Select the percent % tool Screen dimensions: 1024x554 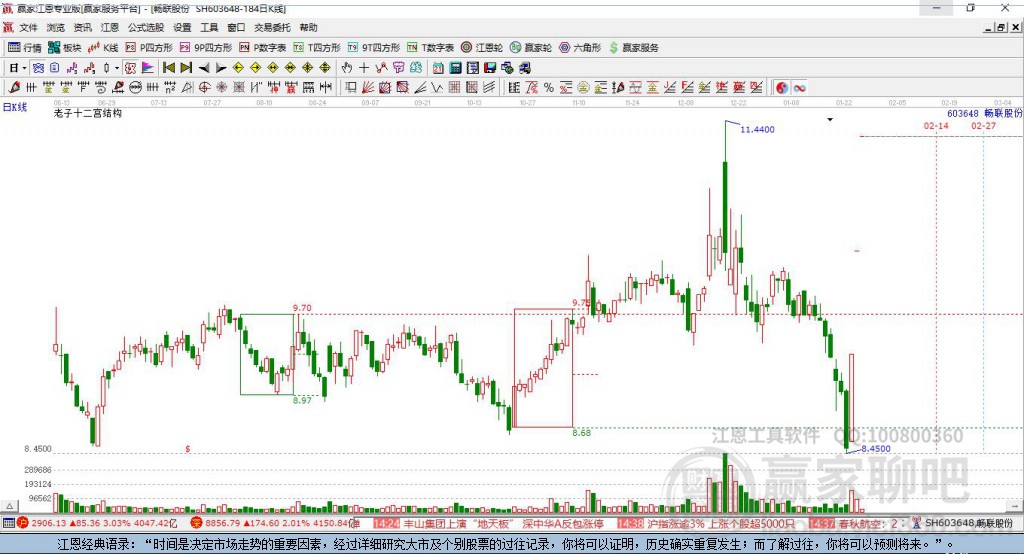549,88
